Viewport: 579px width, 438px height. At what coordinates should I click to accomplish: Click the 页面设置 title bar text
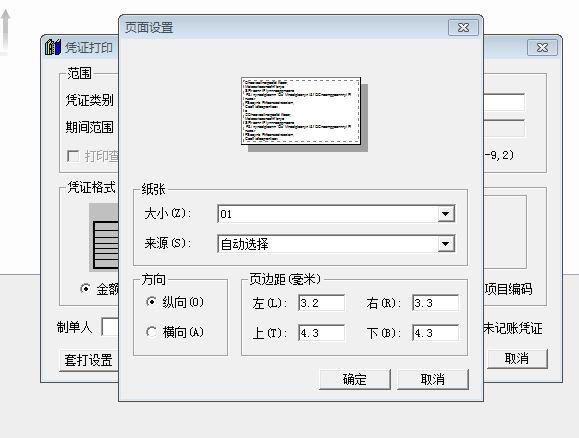point(149,27)
